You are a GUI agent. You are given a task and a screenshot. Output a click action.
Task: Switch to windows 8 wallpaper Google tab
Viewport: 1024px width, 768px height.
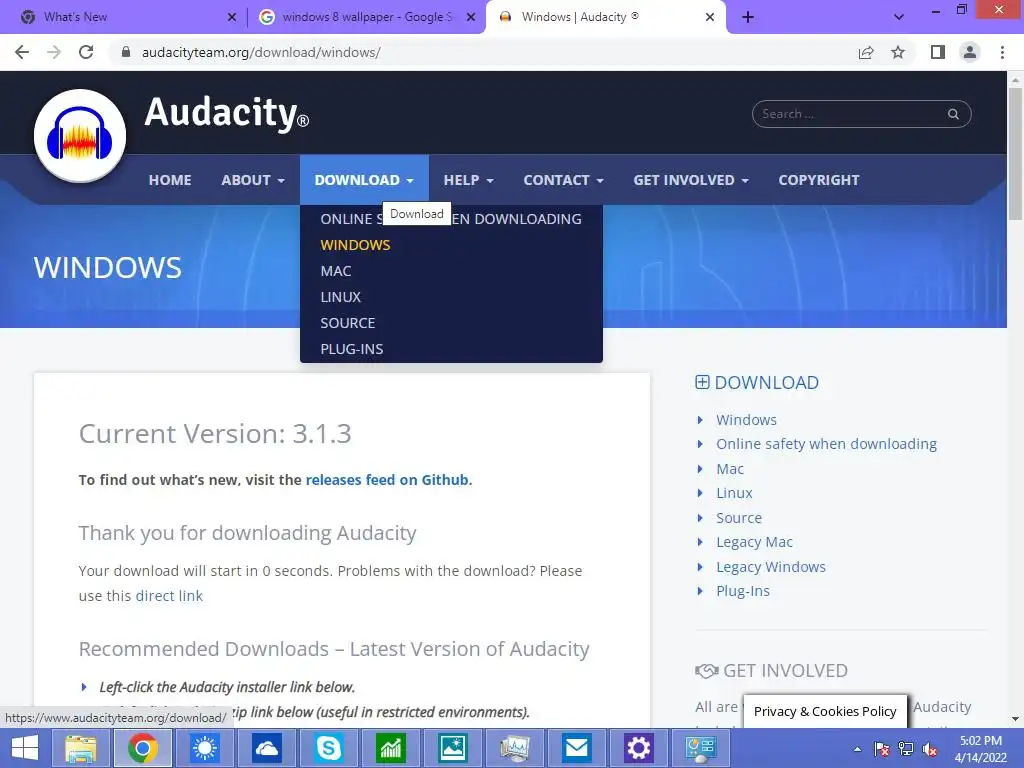(366, 17)
